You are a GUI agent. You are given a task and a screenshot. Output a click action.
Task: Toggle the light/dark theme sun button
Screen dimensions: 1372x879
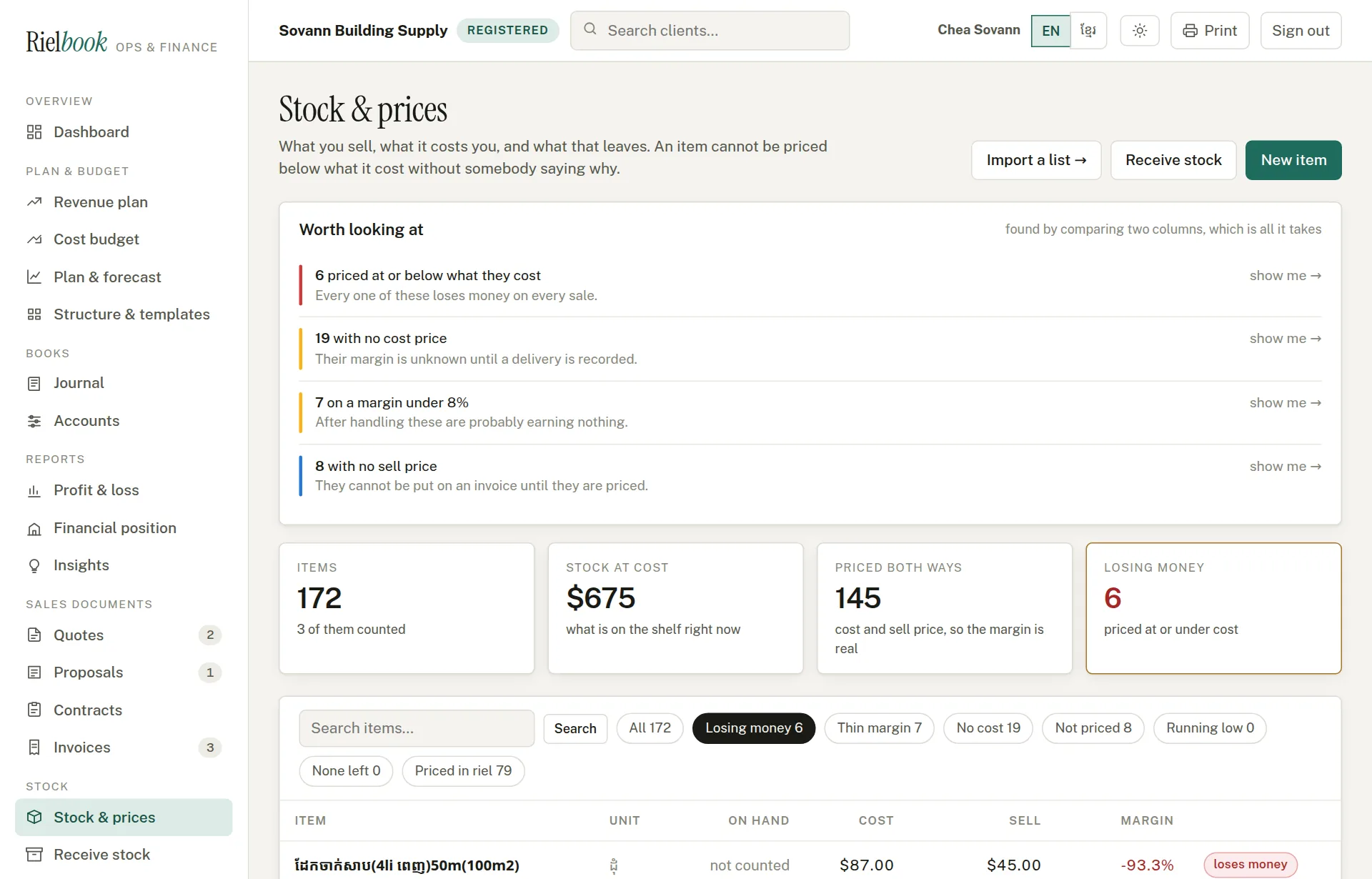pyautogui.click(x=1140, y=31)
